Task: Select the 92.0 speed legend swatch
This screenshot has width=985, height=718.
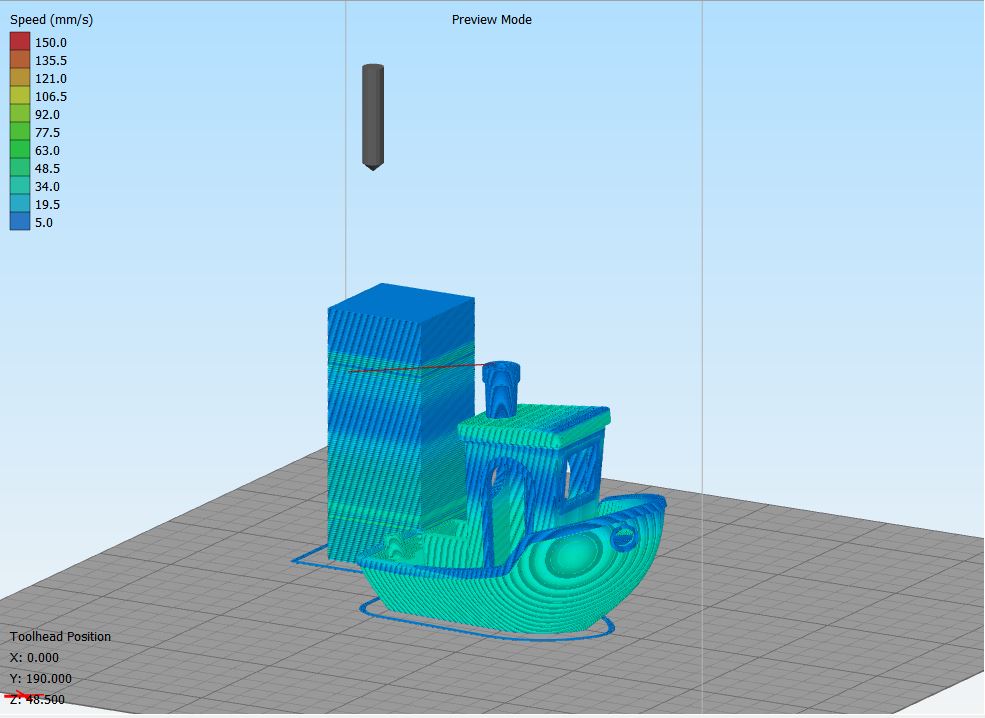Action: (19, 114)
